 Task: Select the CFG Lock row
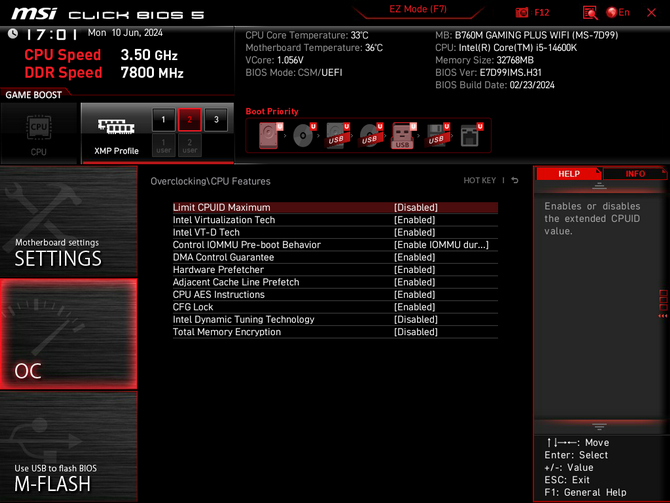335,307
